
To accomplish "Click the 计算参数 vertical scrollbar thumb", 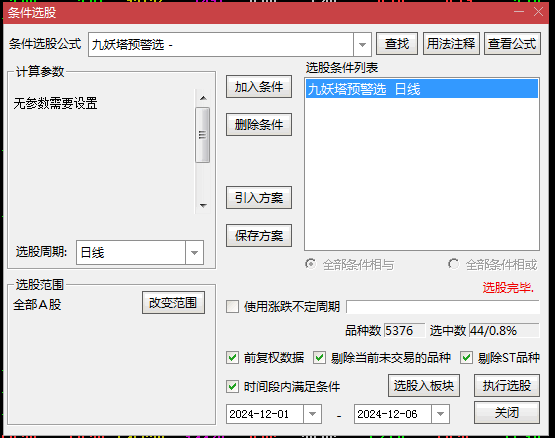I will click(202, 135).
